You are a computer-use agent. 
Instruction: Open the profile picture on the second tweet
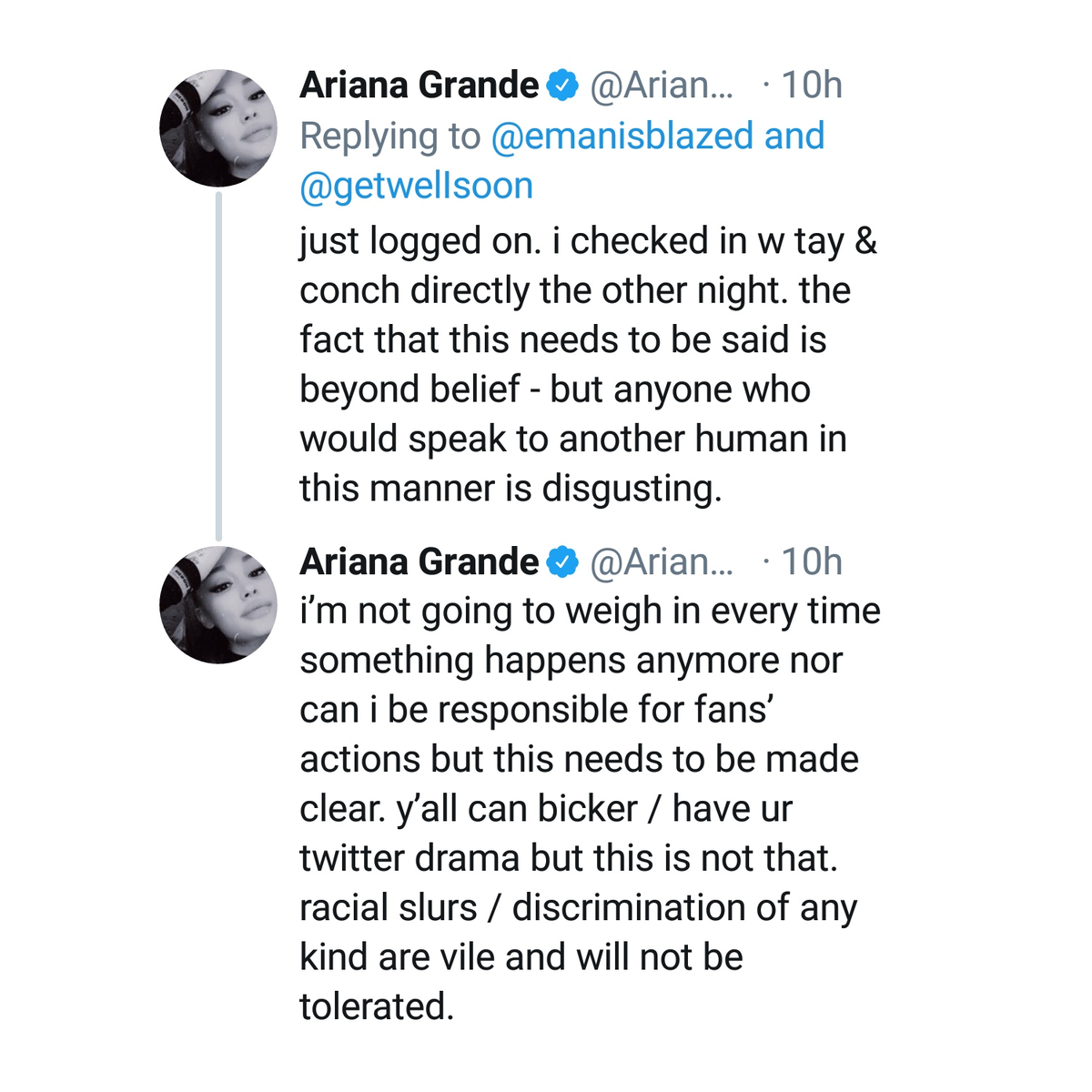pyautogui.click(x=218, y=605)
